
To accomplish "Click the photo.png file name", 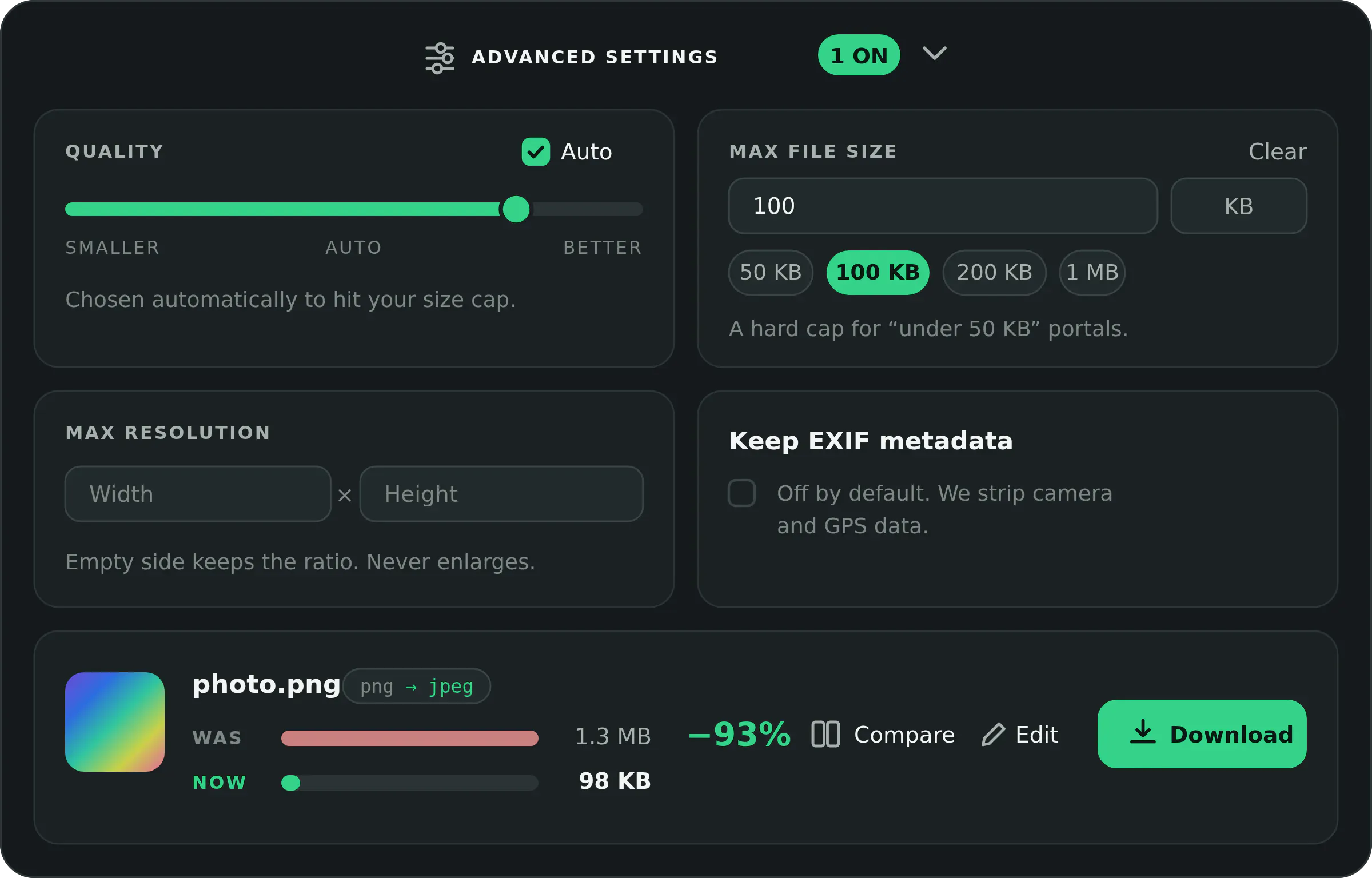I will pyautogui.click(x=266, y=685).
